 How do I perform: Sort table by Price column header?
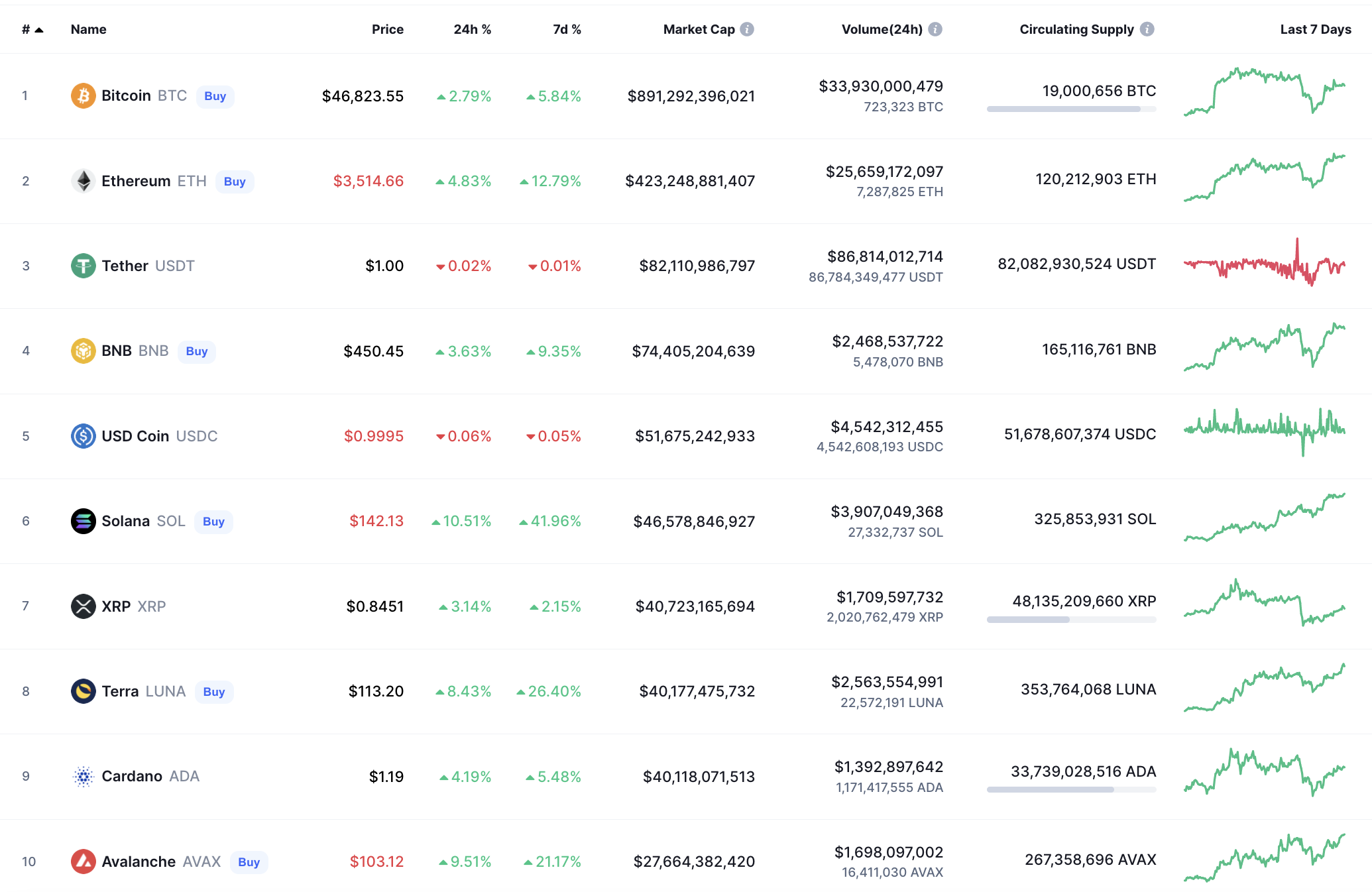[387, 29]
